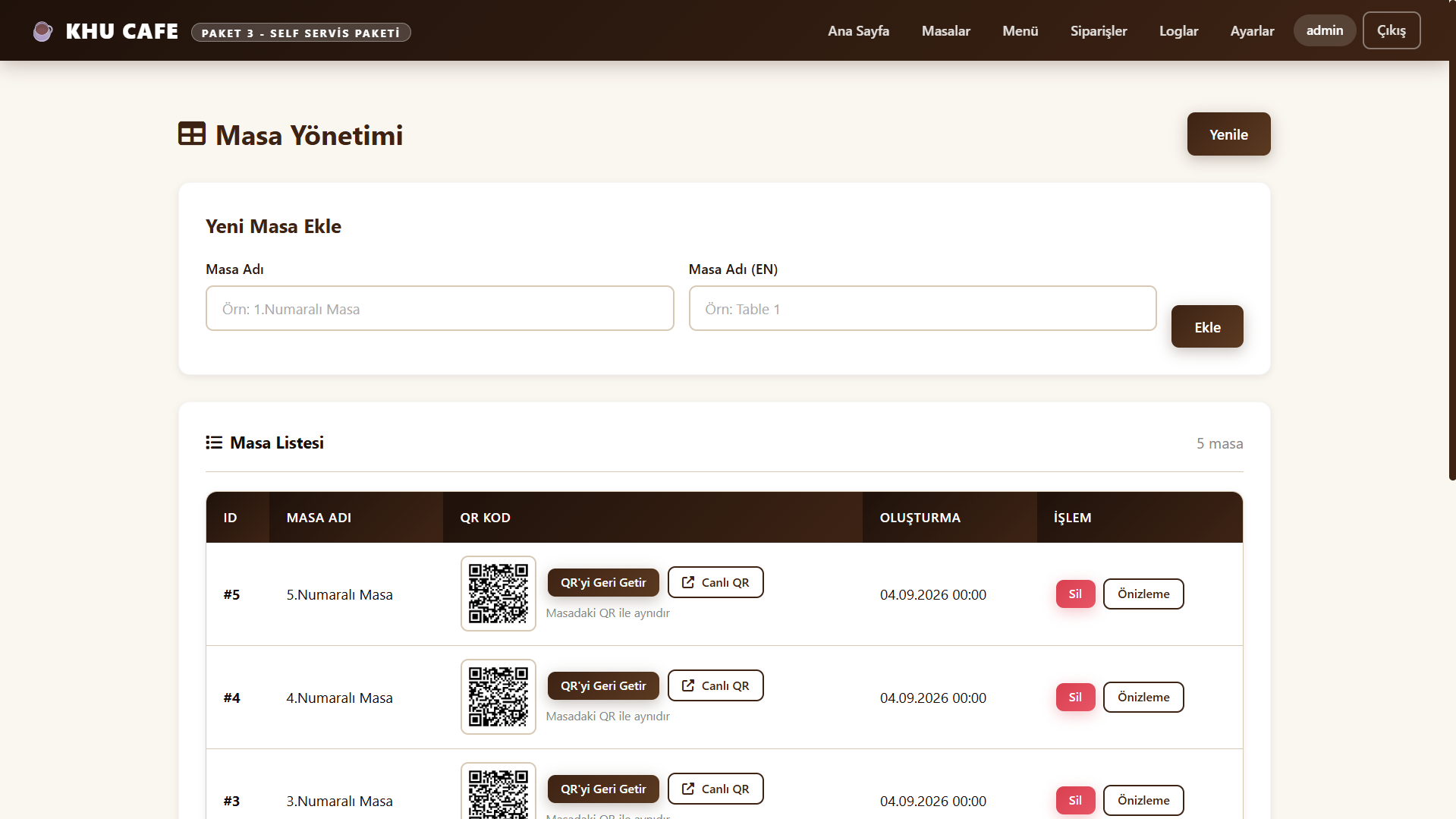
Task: Click the Masa Yönetimi table grid icon
Action: coord(192,134)
